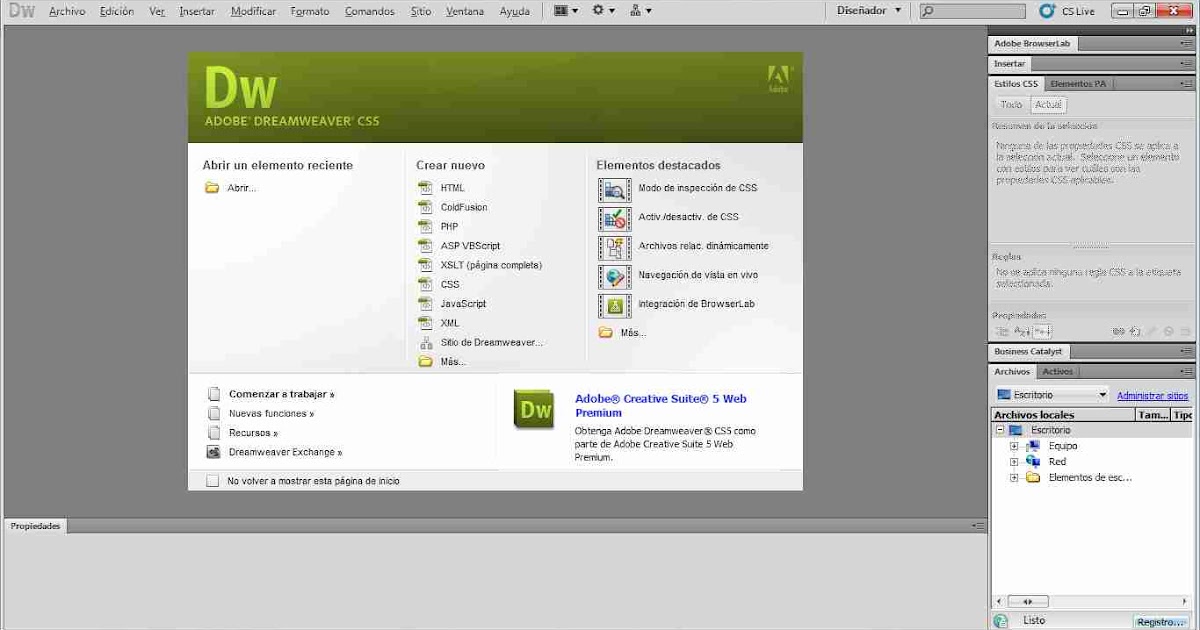Click the Dw application logo icon
1200x630 pixels.
click(22, 11)
